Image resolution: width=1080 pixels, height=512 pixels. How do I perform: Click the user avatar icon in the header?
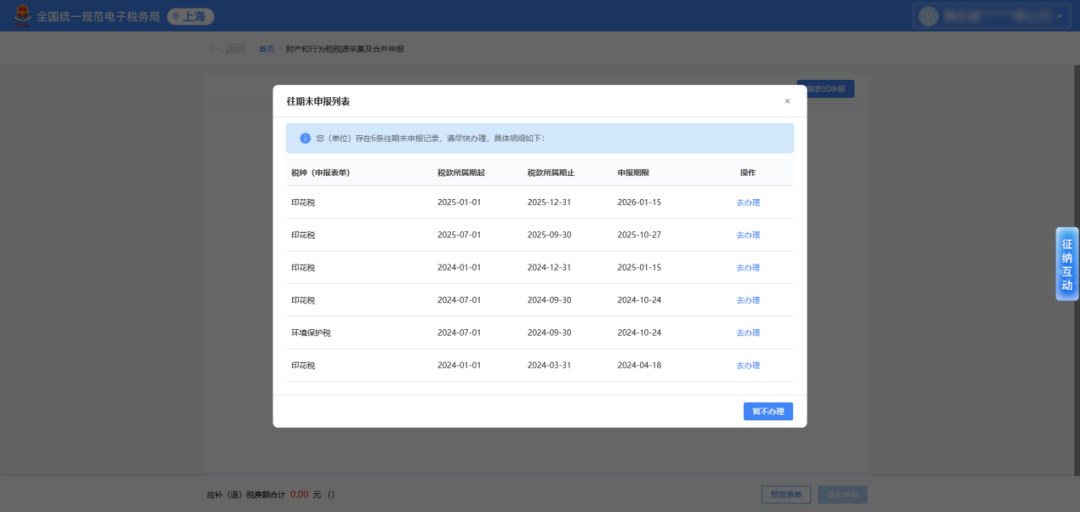[x=928, y=17]
